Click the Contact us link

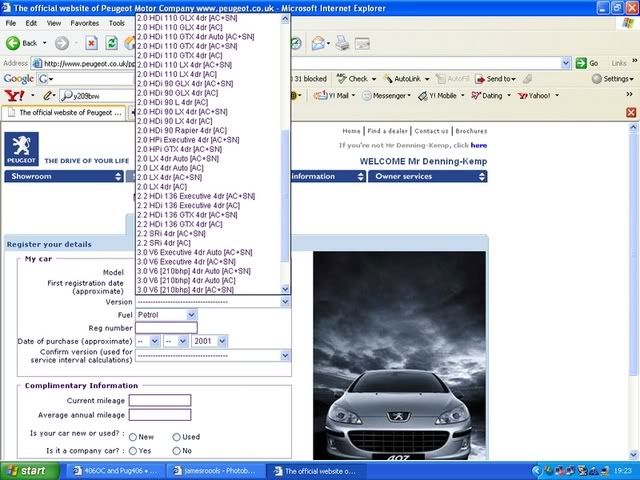431,131
